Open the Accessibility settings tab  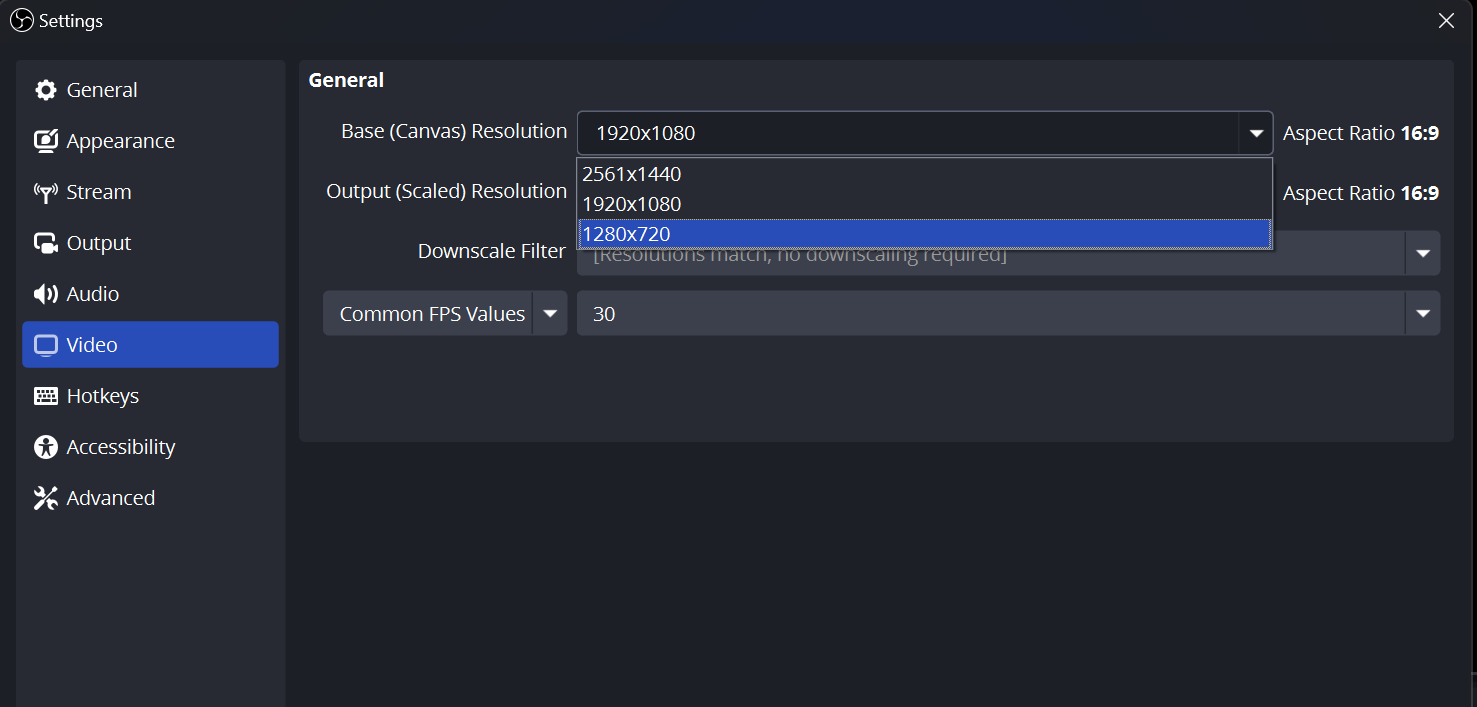[x=46, y=446]
